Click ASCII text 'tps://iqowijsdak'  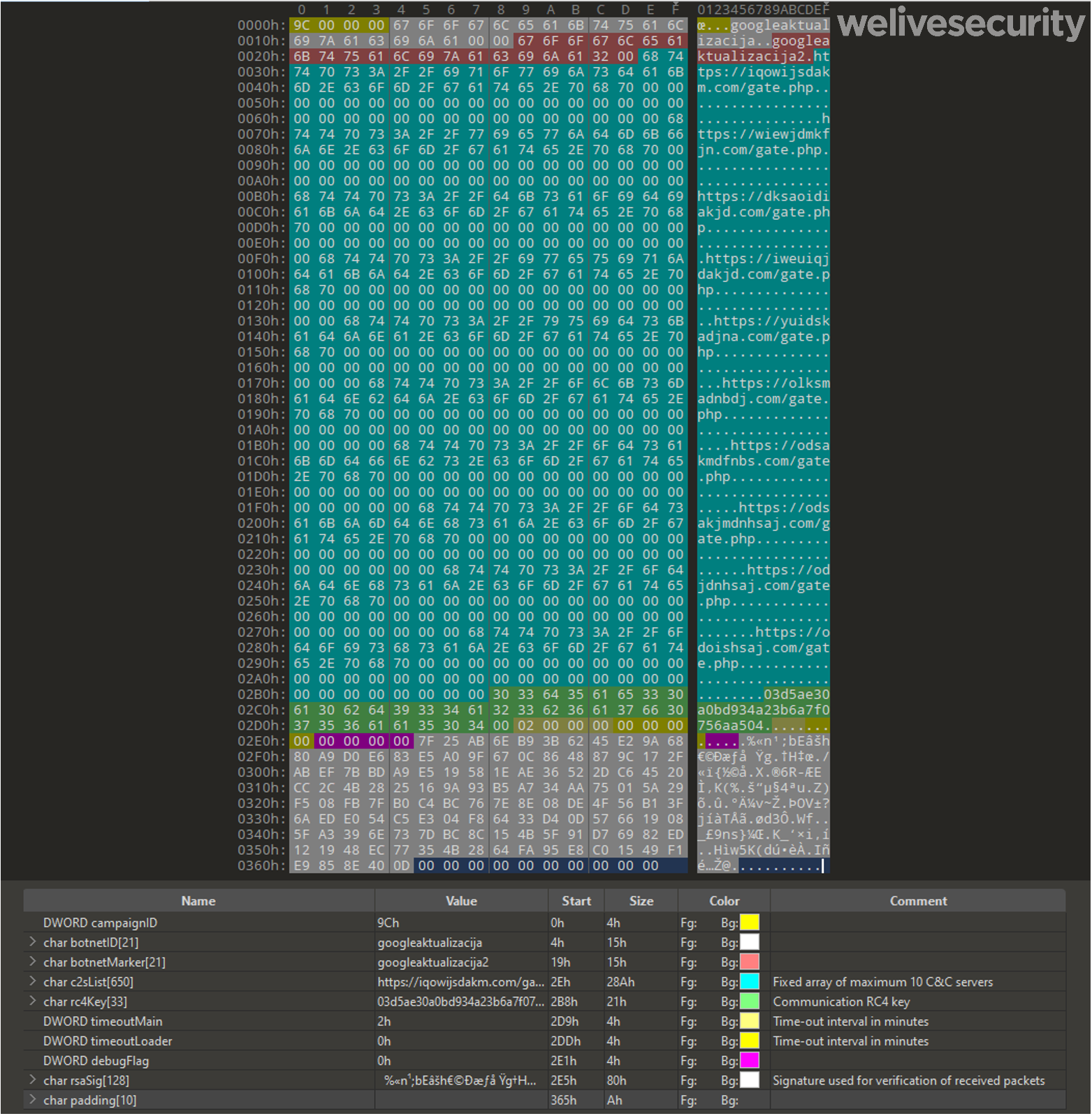[763, 72]
